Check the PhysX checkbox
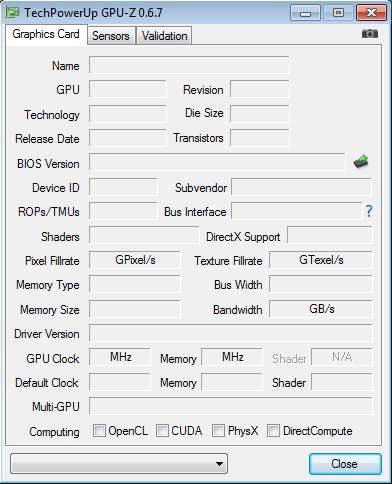Image resolution: width=392 pixels, height=484 pixels. (218, 430)
